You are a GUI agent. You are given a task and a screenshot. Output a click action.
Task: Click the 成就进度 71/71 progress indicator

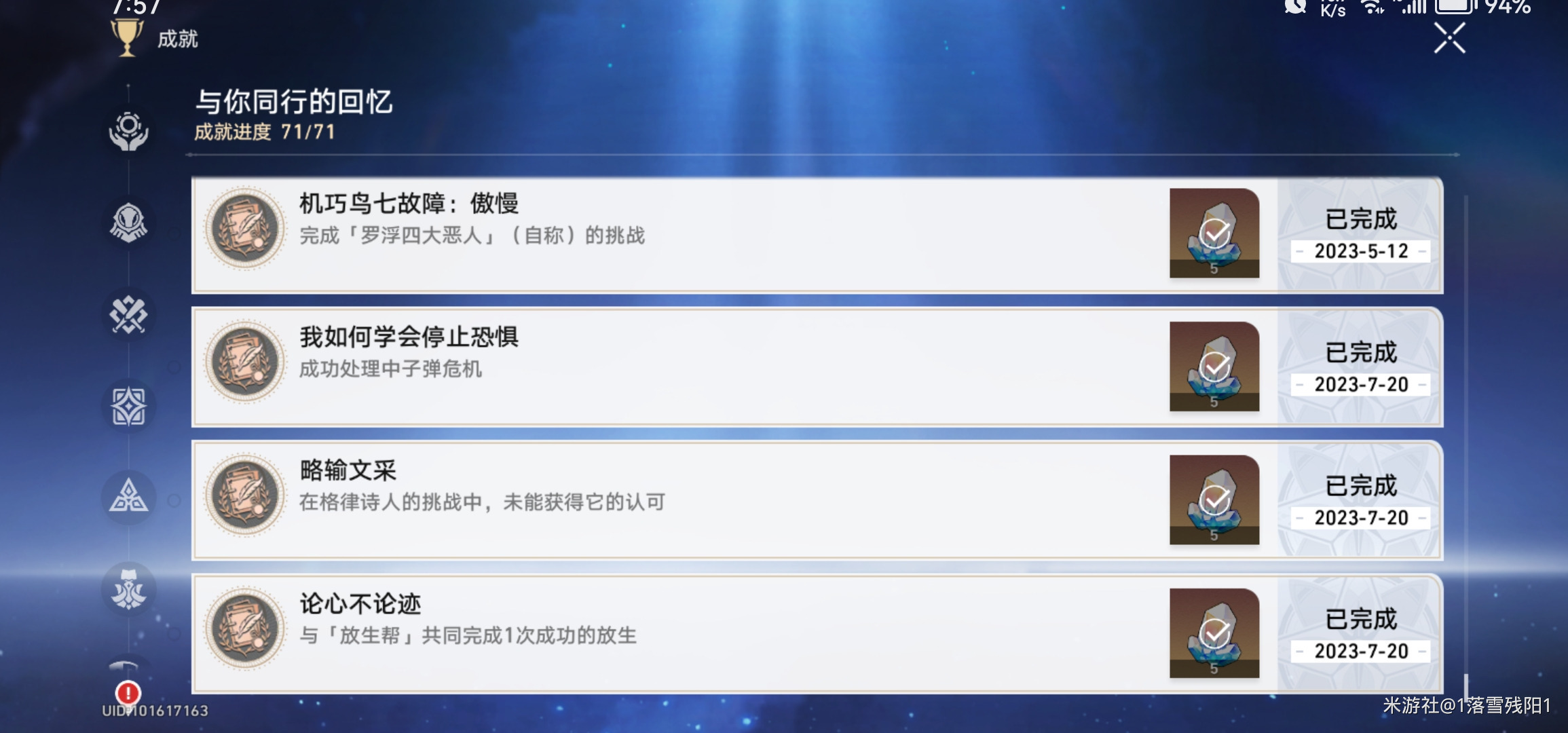[264, 134]
